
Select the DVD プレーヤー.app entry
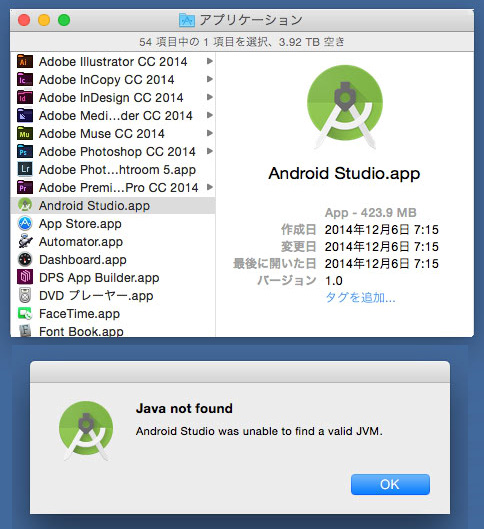pyautogui.click(x=113, y=296)
